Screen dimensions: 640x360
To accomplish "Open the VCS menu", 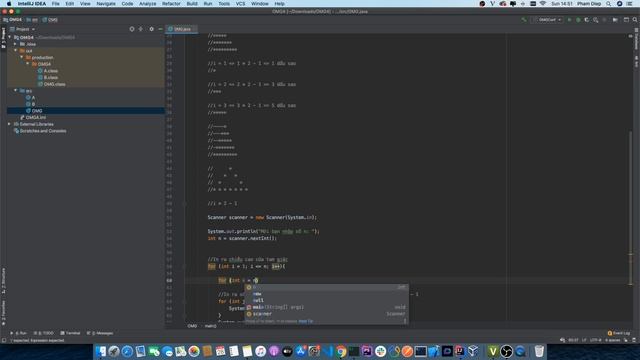I will click(x=240, y=4).
